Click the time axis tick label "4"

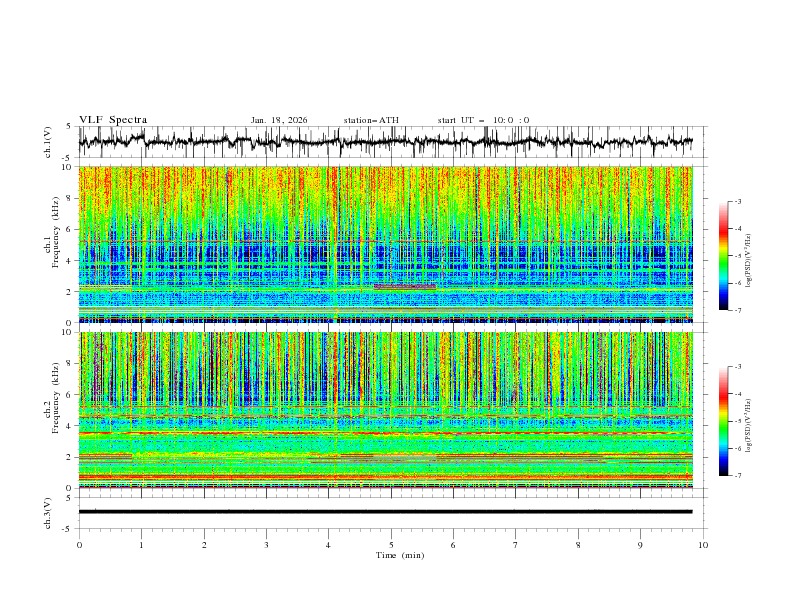(329, 545)
